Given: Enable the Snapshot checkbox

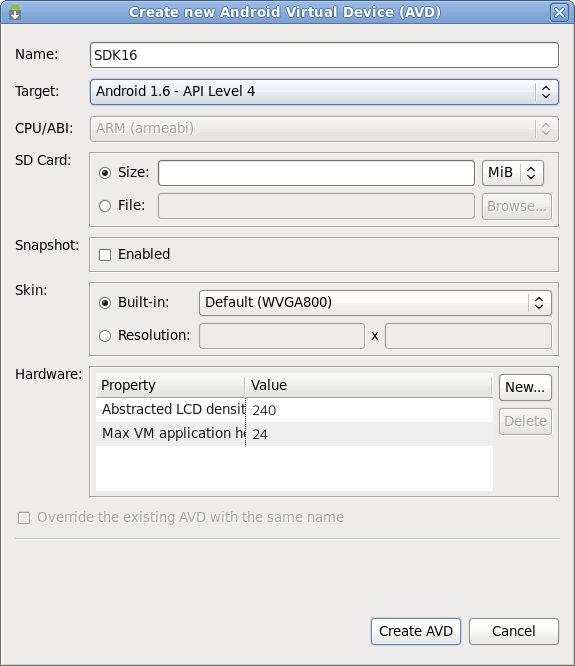Looking at the screenshot, I should point(105,255).
